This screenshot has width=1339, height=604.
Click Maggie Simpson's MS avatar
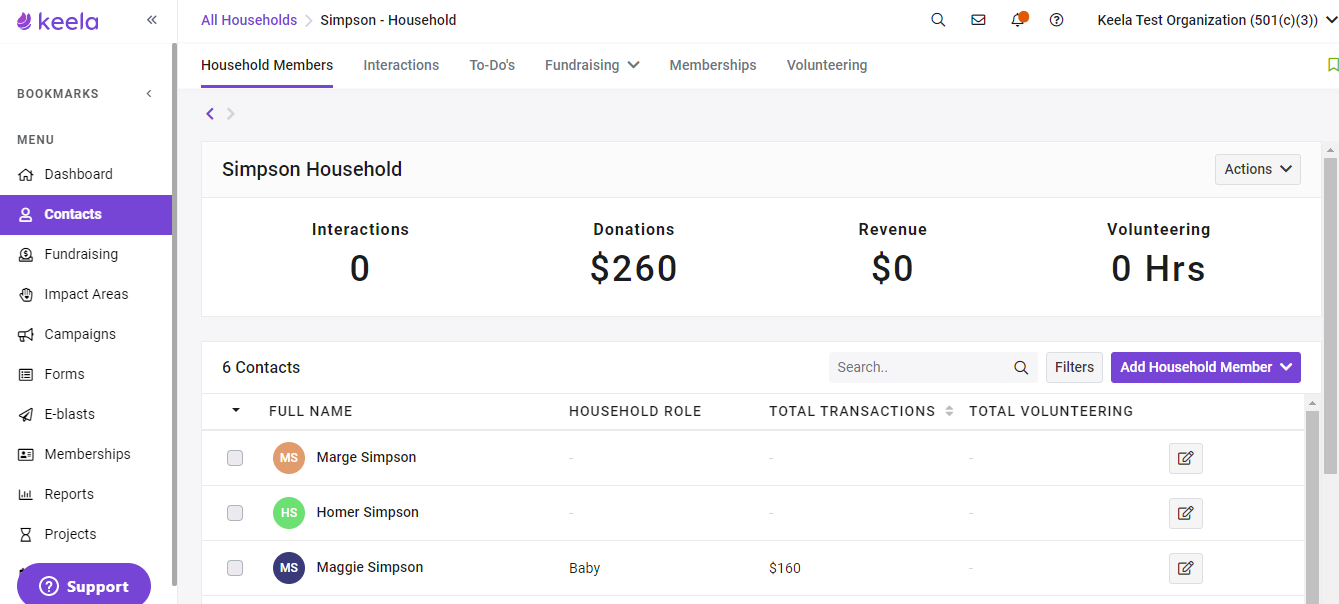coord(289,568)
